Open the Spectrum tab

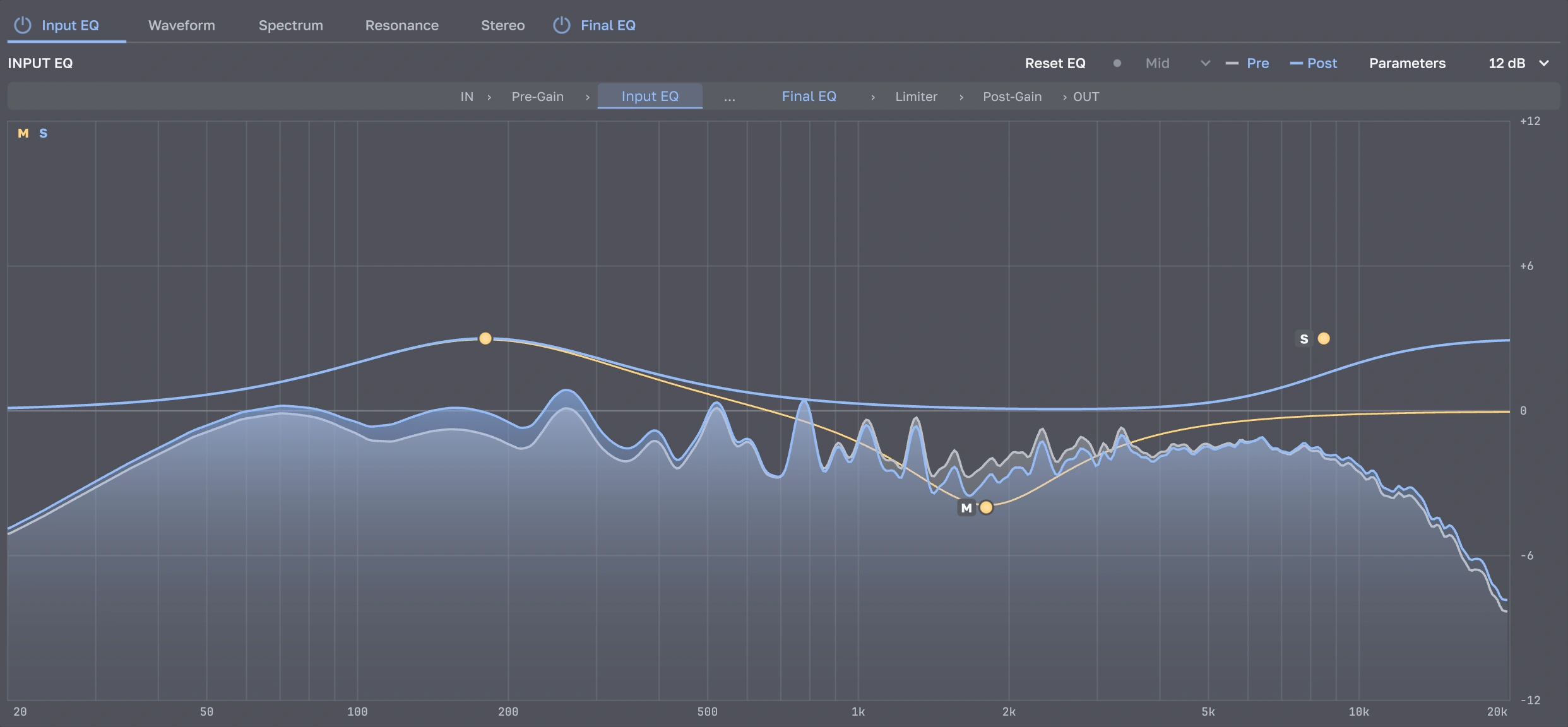[x=290, y=25]
